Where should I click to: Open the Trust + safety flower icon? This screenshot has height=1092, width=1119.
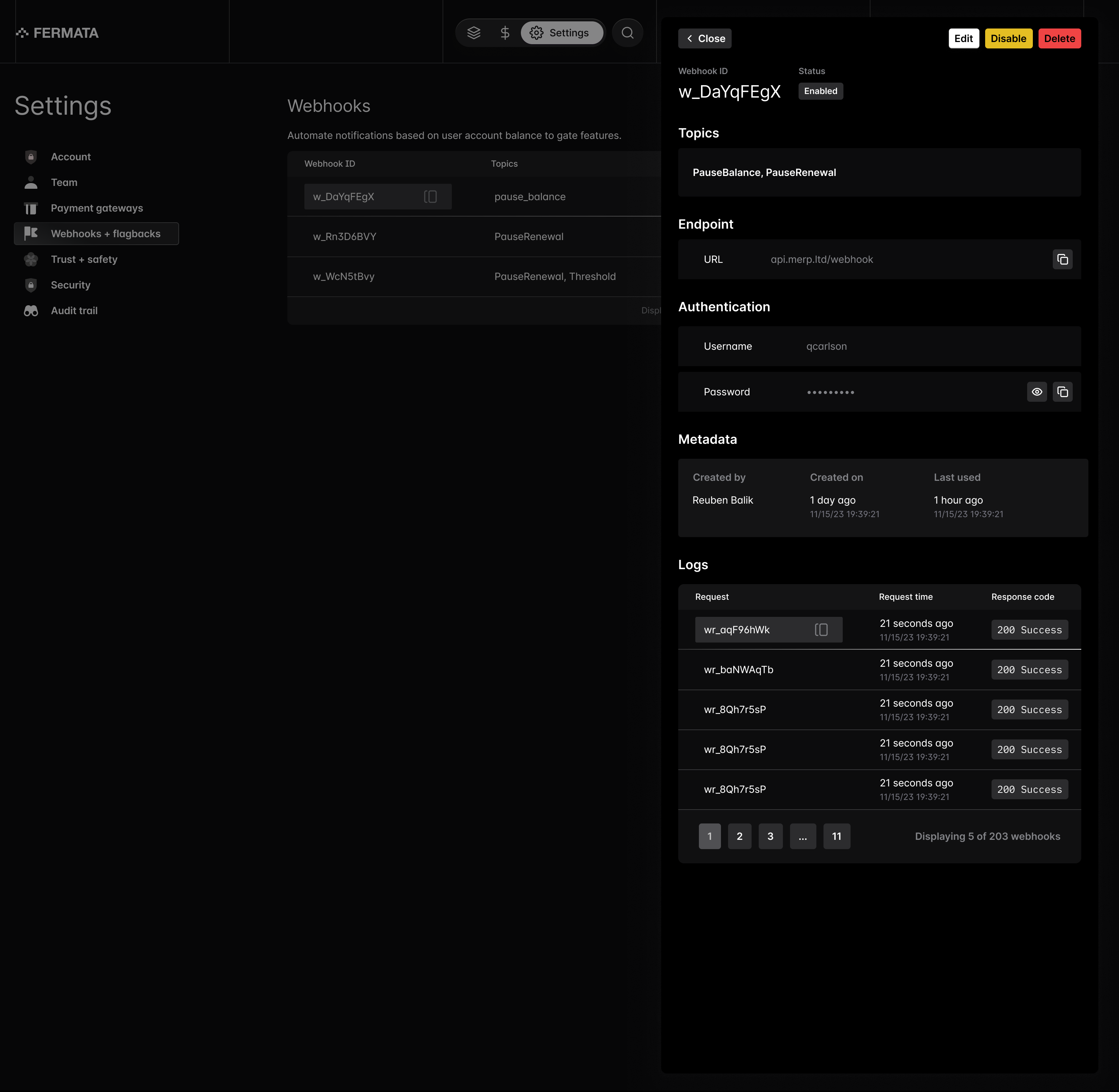point(31,259)
